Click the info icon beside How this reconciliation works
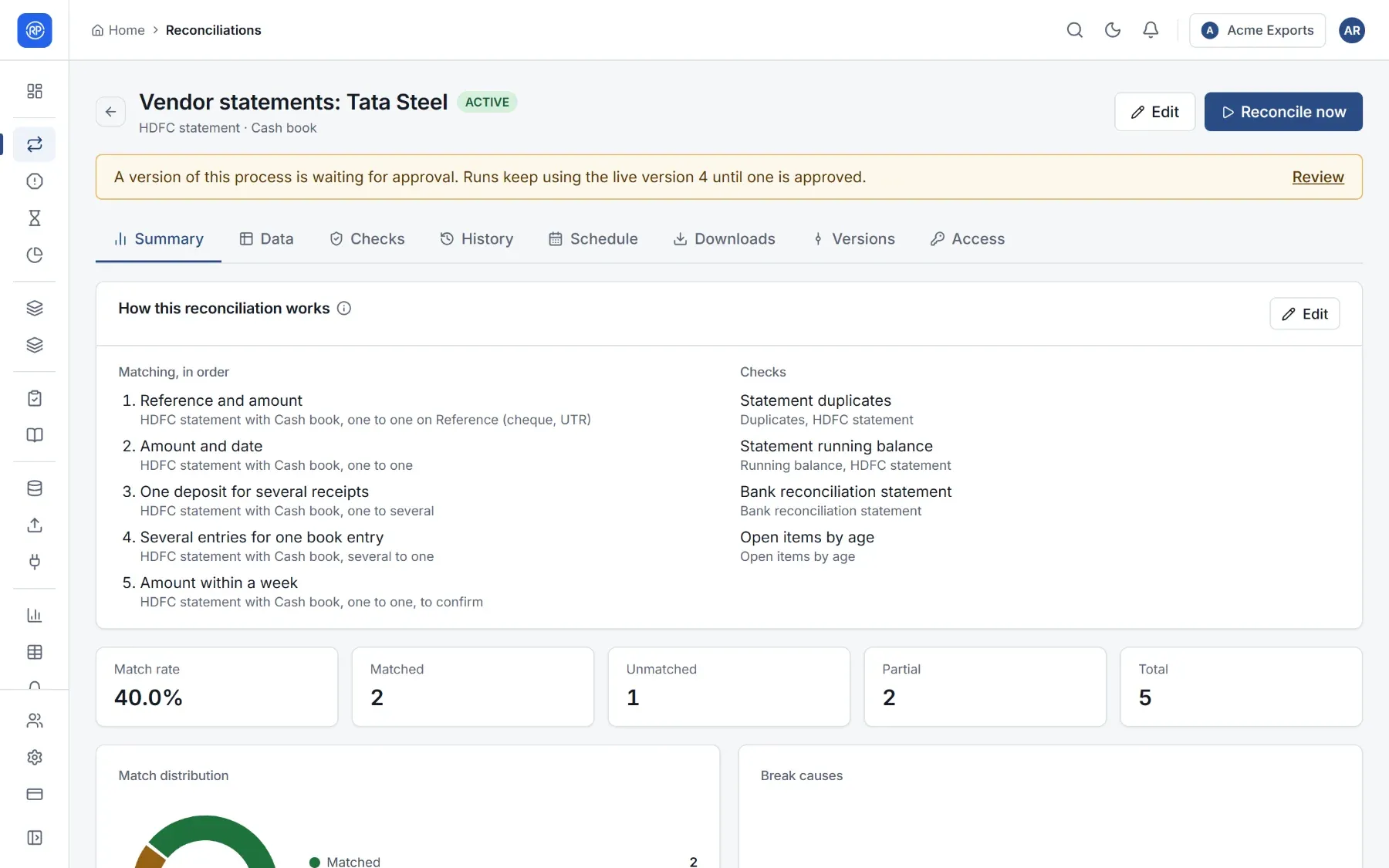Image resolution: width=1389 pixels, height=868 pixels. (x=344, y=309)
